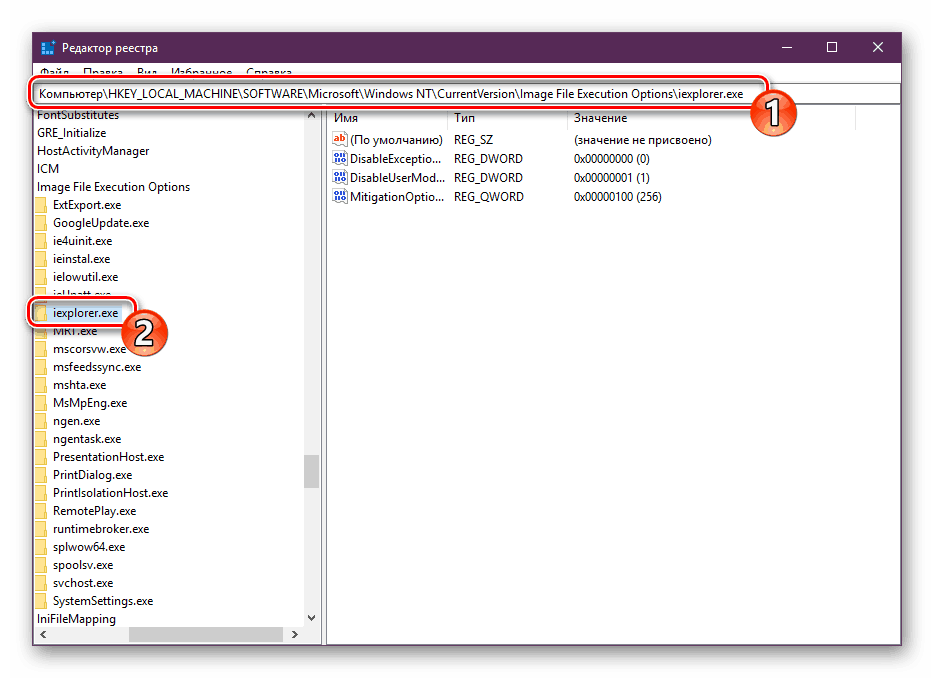Image resolution: width=934 pixels, height=678 pixels.
Task: Click the folder icon beside spoolsv.exe
Action: coord(41,565)
